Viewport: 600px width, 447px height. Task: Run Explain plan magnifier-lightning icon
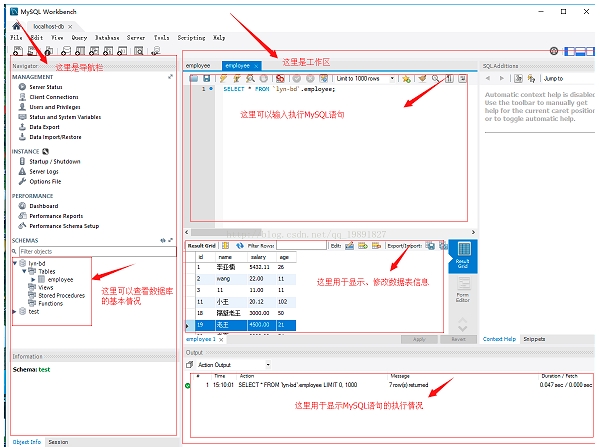point(250,78)
